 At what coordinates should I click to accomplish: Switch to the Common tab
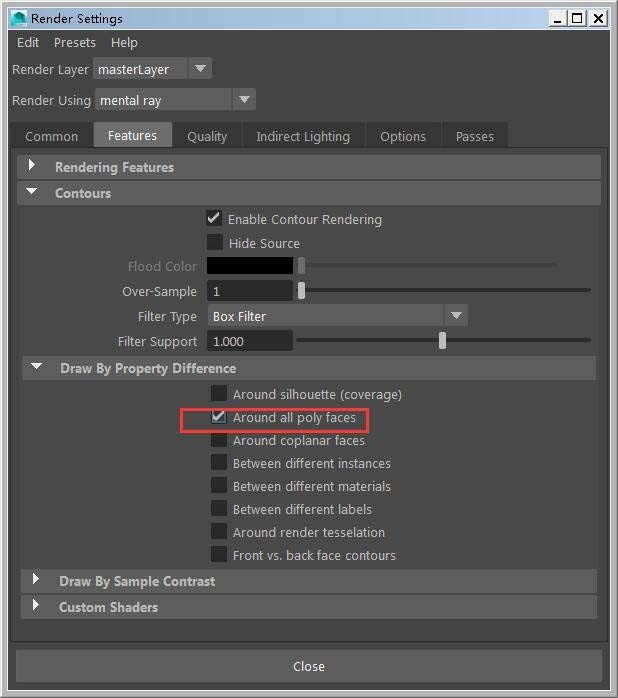pos(51,136)
